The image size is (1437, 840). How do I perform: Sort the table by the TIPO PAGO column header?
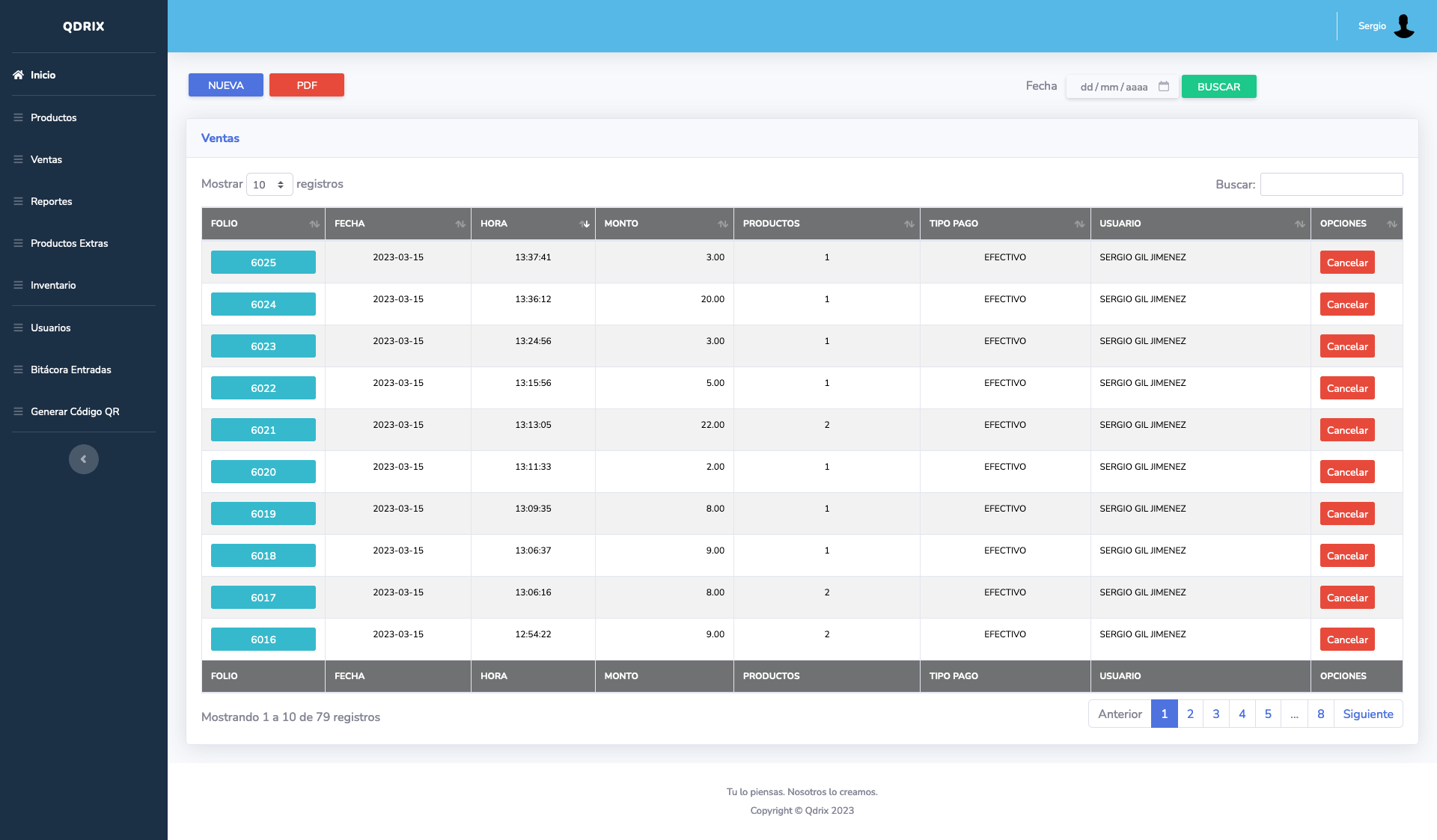[1005, 224]
